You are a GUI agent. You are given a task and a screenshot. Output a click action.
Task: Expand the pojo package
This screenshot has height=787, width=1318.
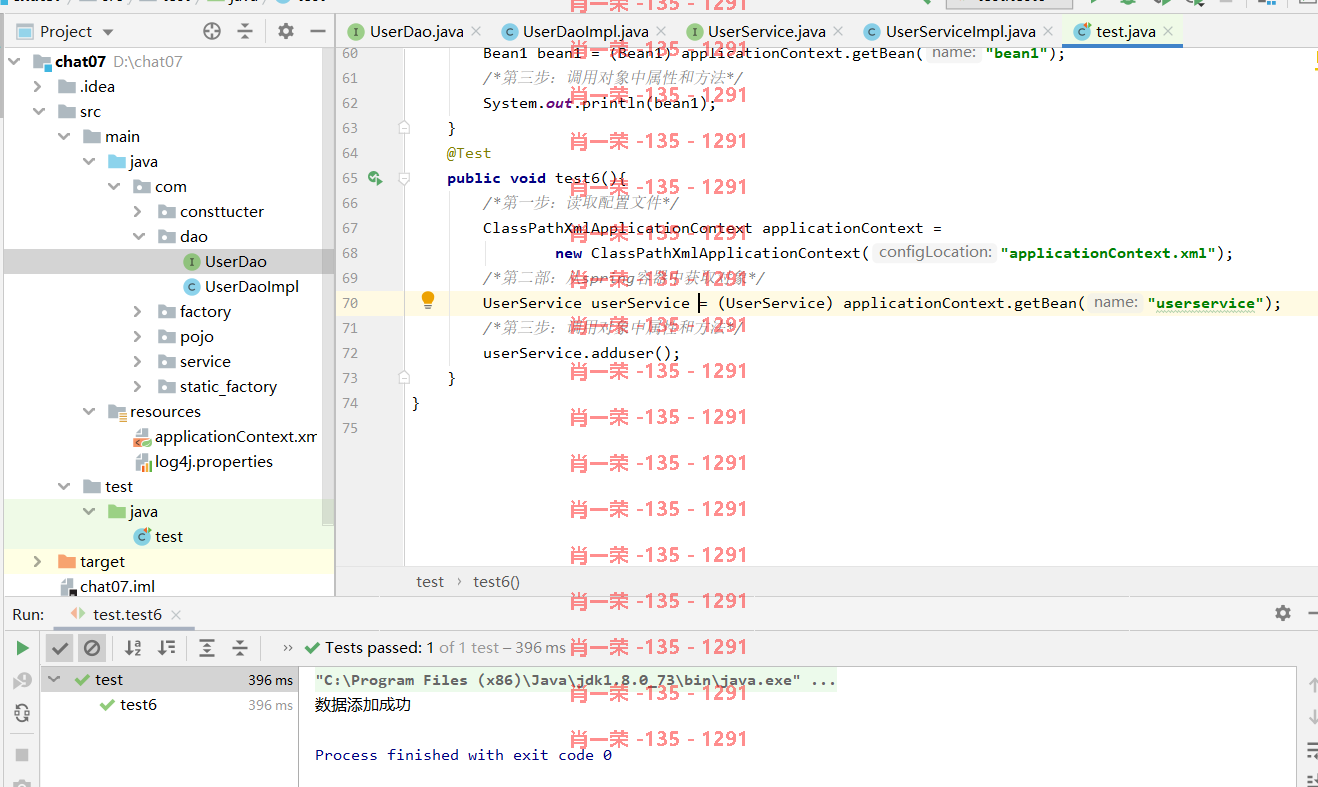(x=138, y=337)
